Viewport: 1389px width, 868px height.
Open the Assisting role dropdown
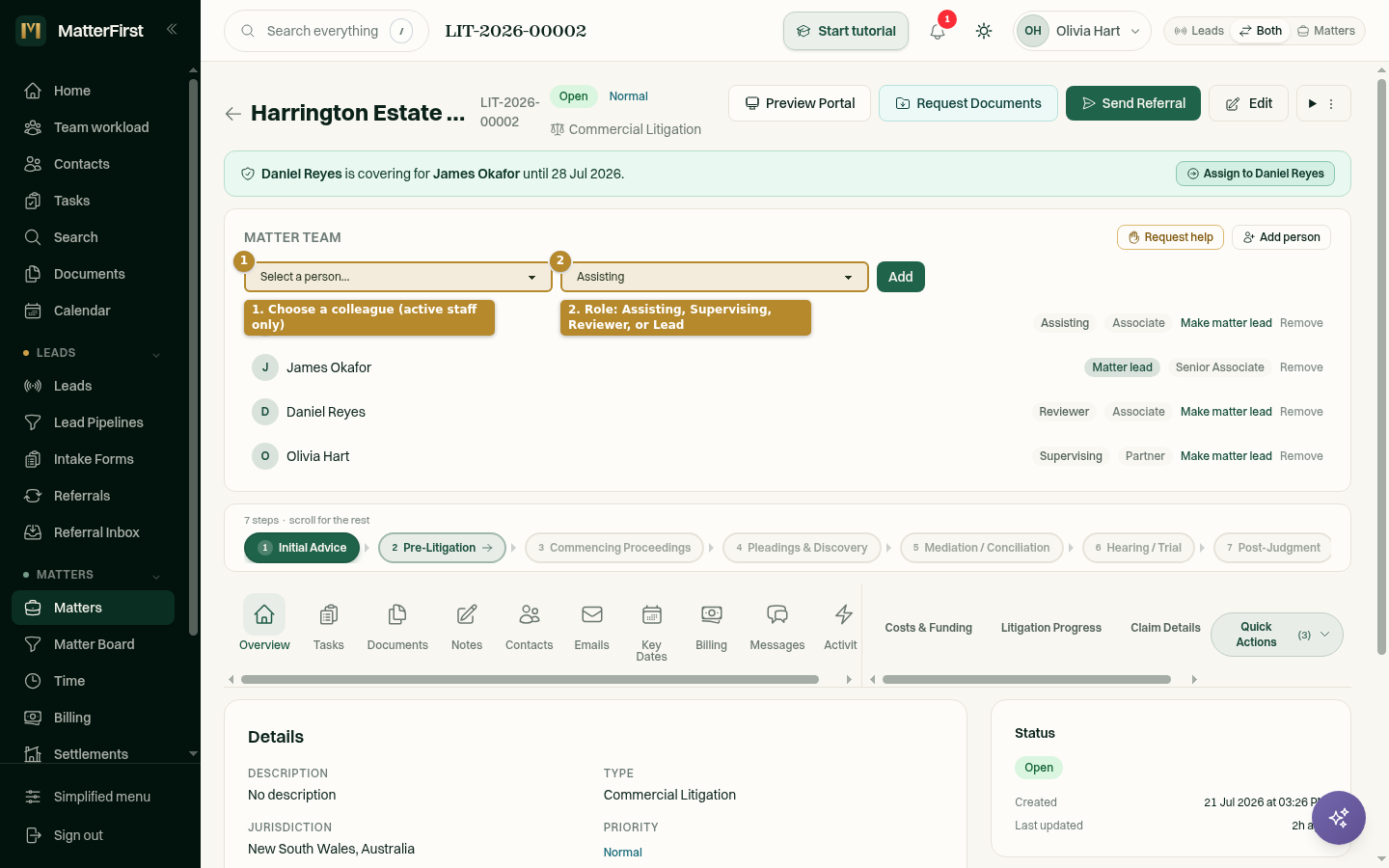click(714, 277)
